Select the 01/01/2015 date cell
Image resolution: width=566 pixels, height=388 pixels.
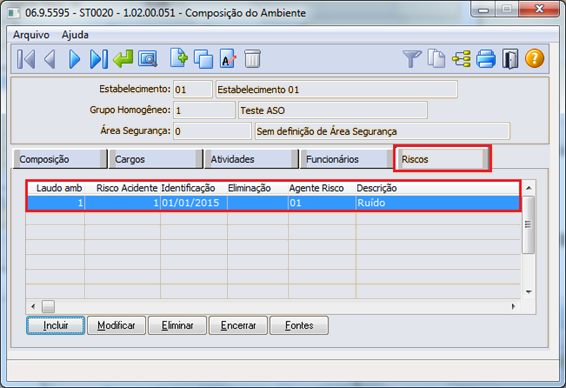[194, 203]
